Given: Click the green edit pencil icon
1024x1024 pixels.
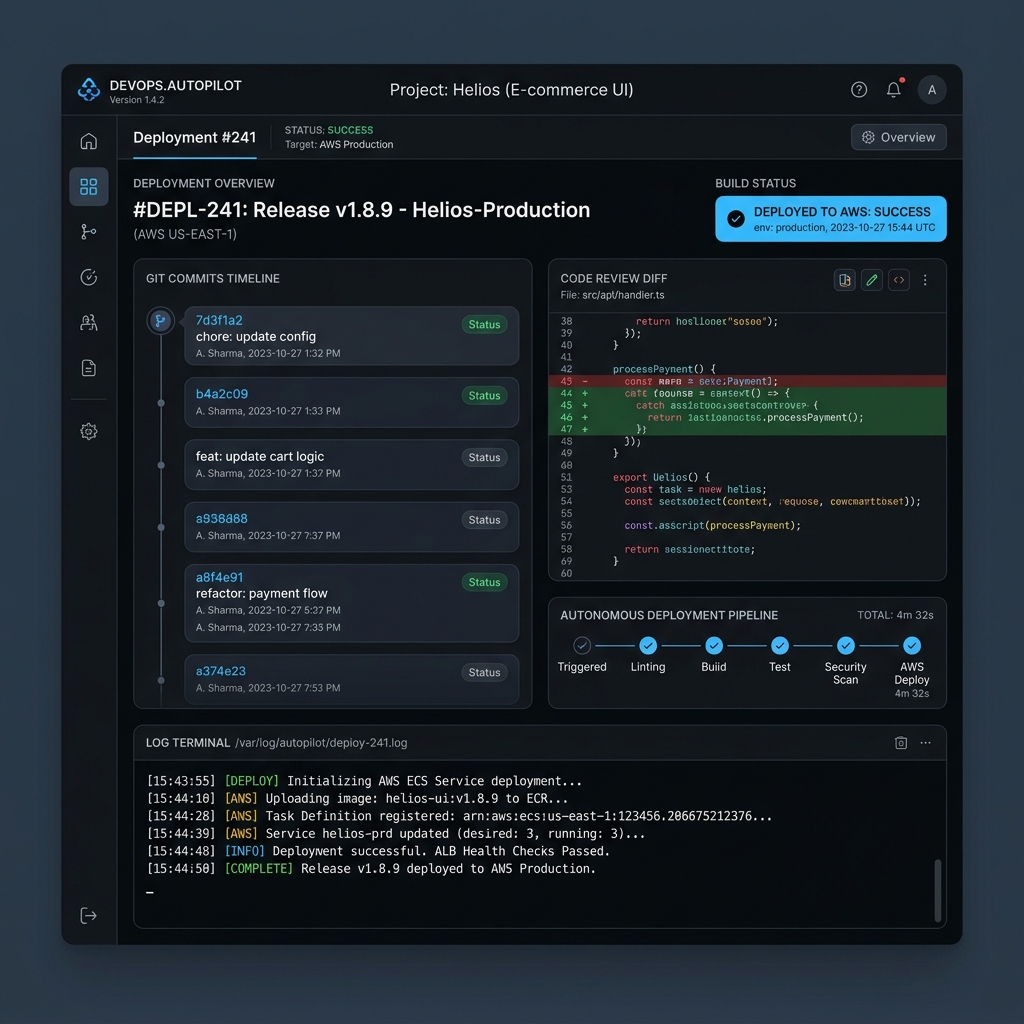Looking at the screenshot, I should [x=872, y=280].
